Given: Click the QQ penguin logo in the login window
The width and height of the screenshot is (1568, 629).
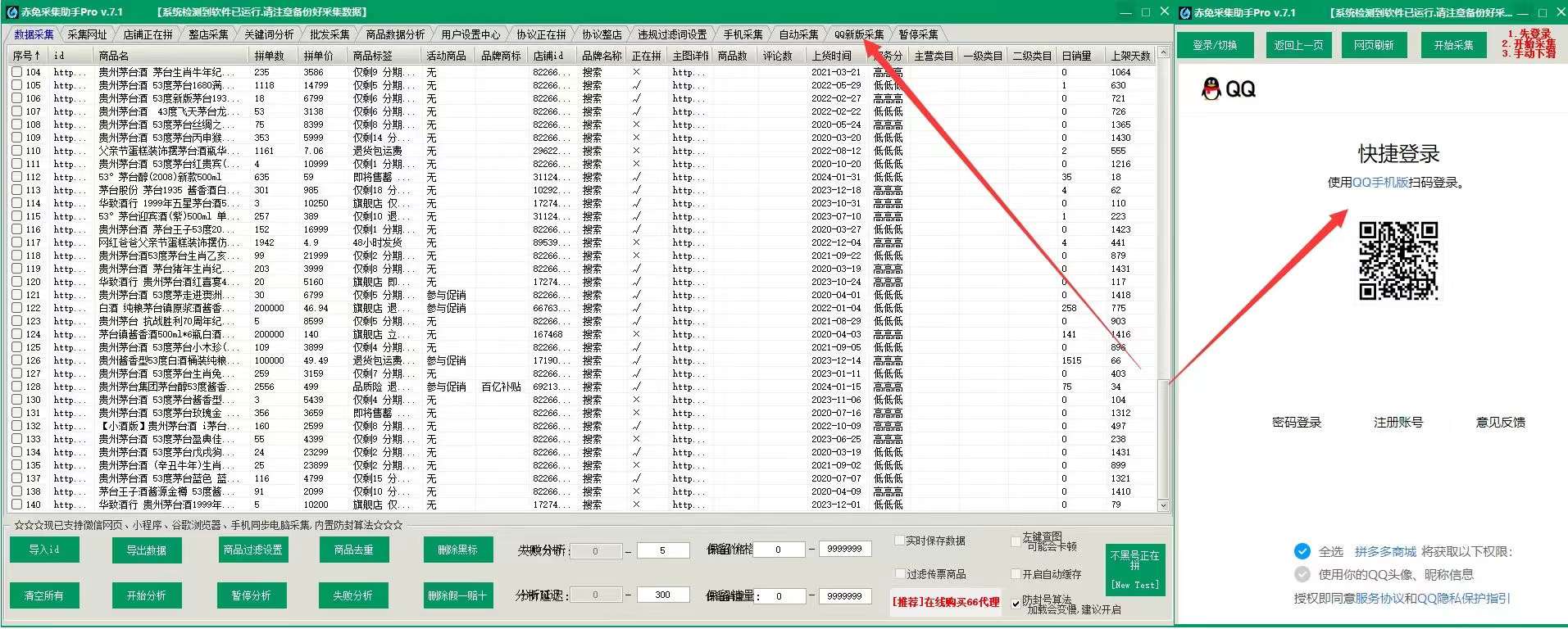Looking at the screenshot, I should [x=1211, y=88].
